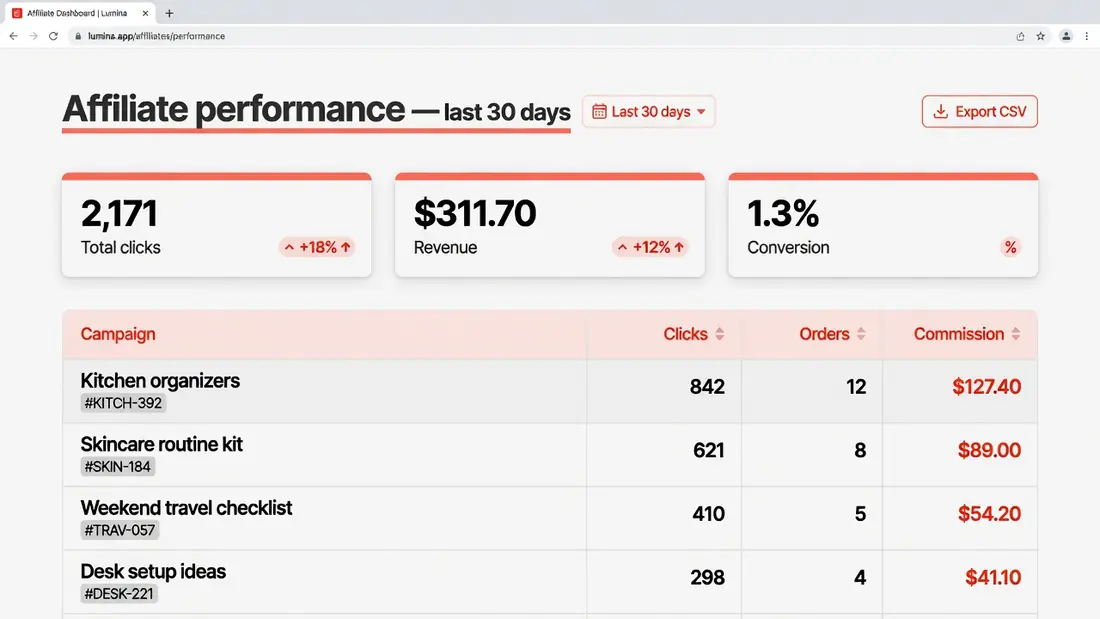Image resolution: width=1100 pixels, height=619 pixels.
Task: Select the $41.10 commission value
Action: pyautogui.click(x=993, y=578)
